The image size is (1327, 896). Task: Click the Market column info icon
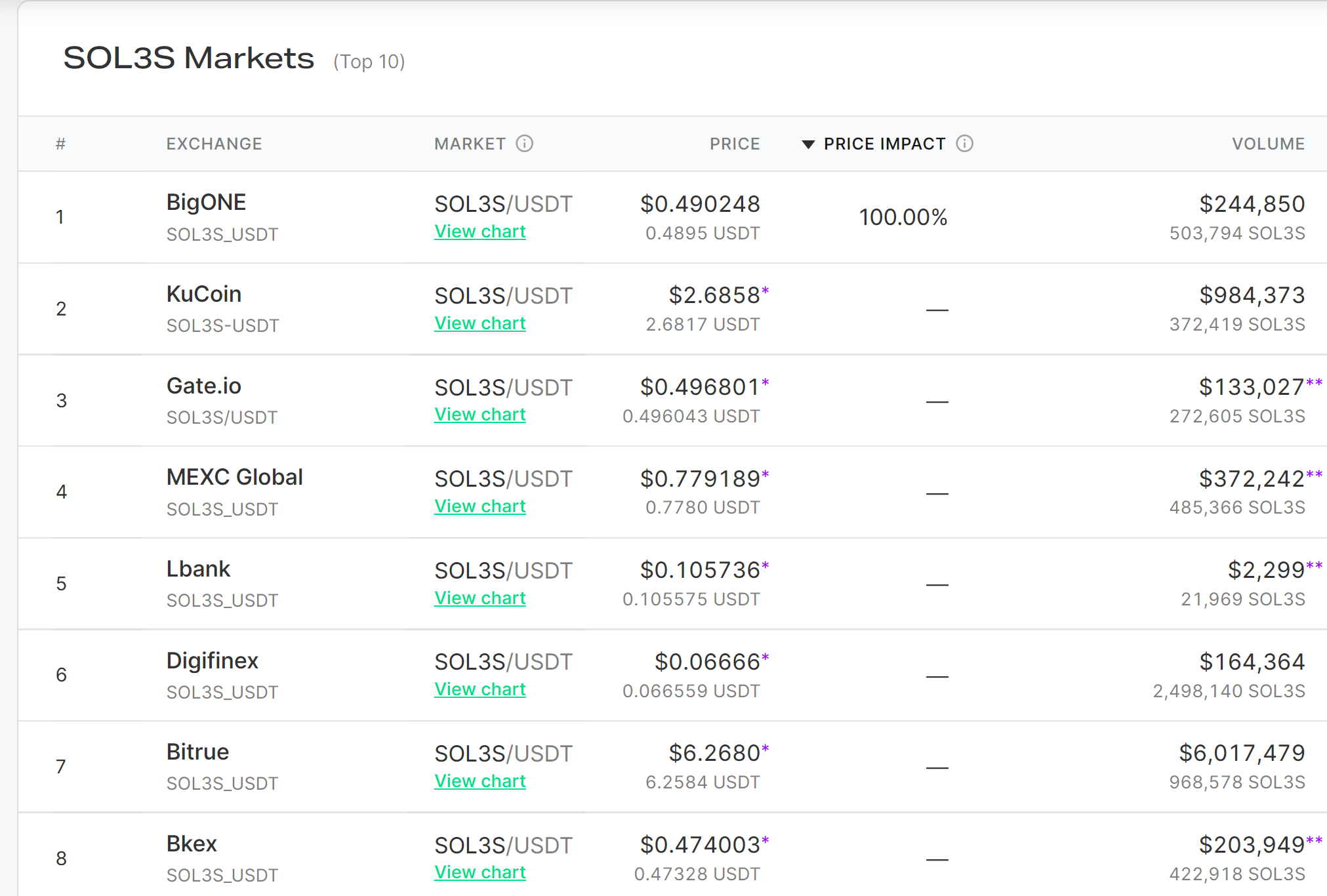click(x=525, y=143)
